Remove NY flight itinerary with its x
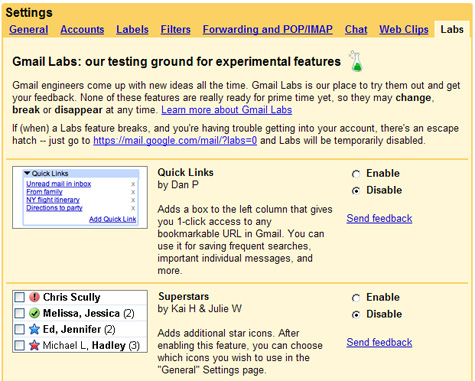This screenshot has width=475, height=381. 133,200
